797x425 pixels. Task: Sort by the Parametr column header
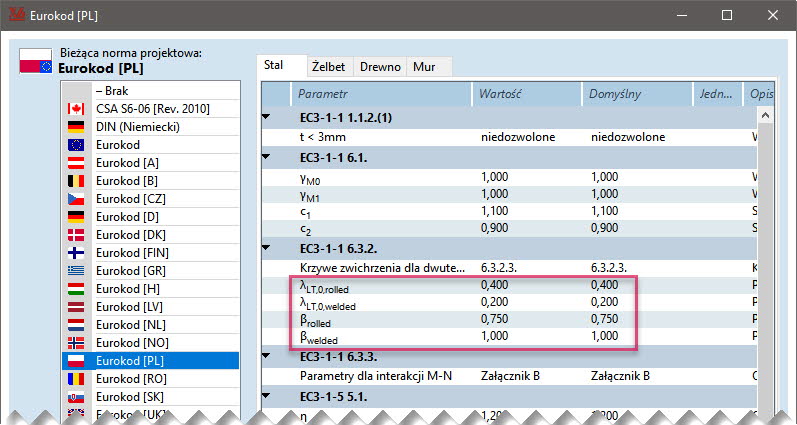381,94
